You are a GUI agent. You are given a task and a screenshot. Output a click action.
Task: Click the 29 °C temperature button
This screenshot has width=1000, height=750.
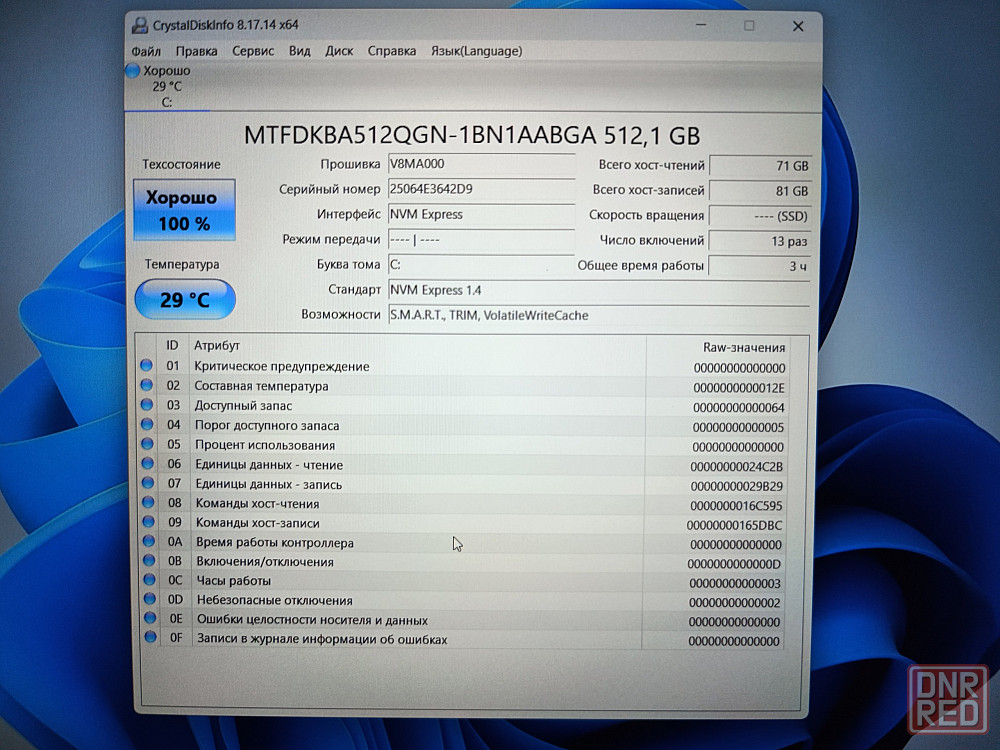pyautogui.click(x=185, y=299)
